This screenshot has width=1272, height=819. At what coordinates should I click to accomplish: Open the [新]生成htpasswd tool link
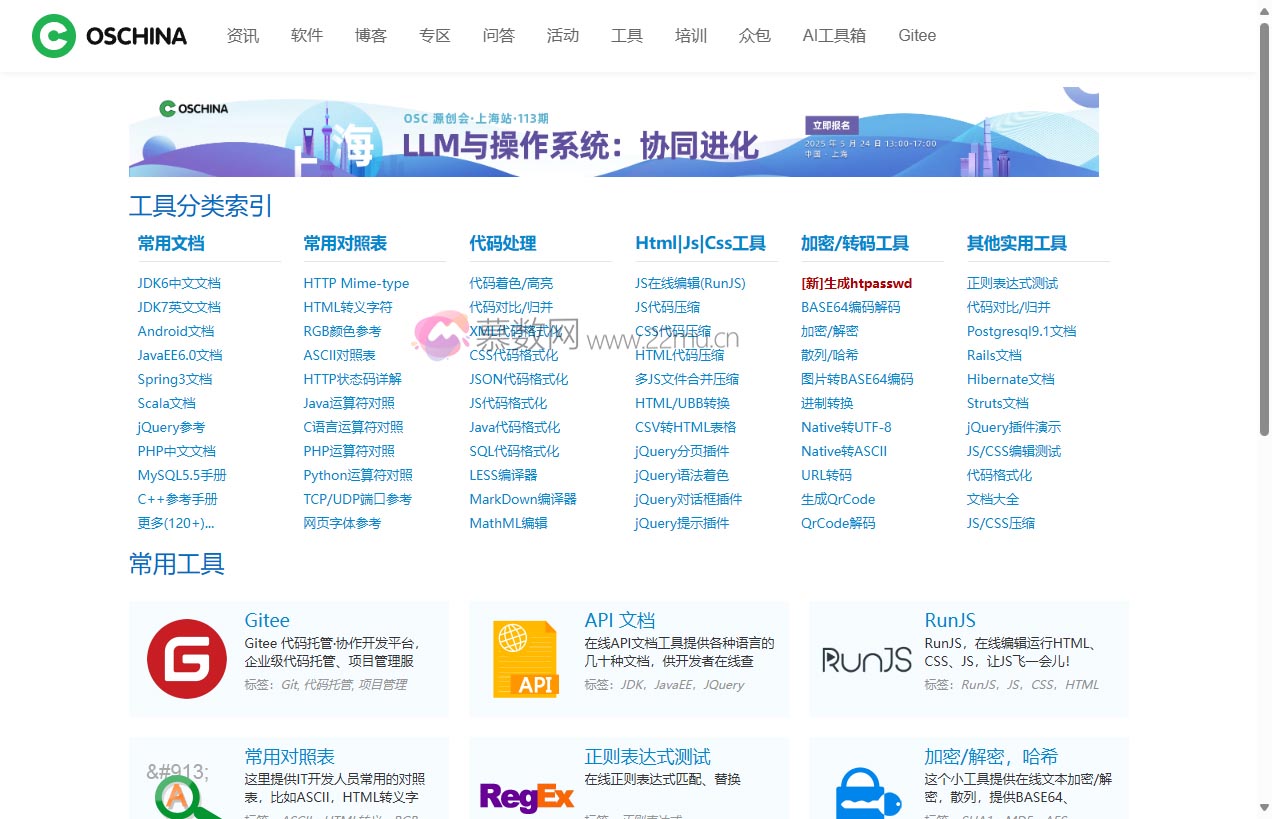856,283
